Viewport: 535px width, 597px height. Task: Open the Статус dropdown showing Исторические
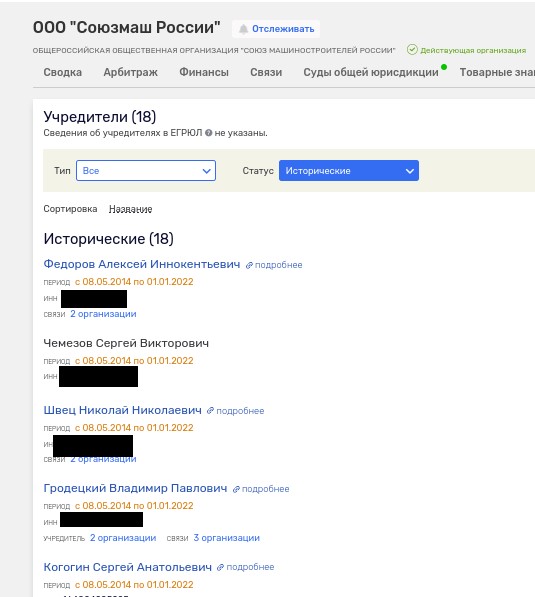click(349, 171)
